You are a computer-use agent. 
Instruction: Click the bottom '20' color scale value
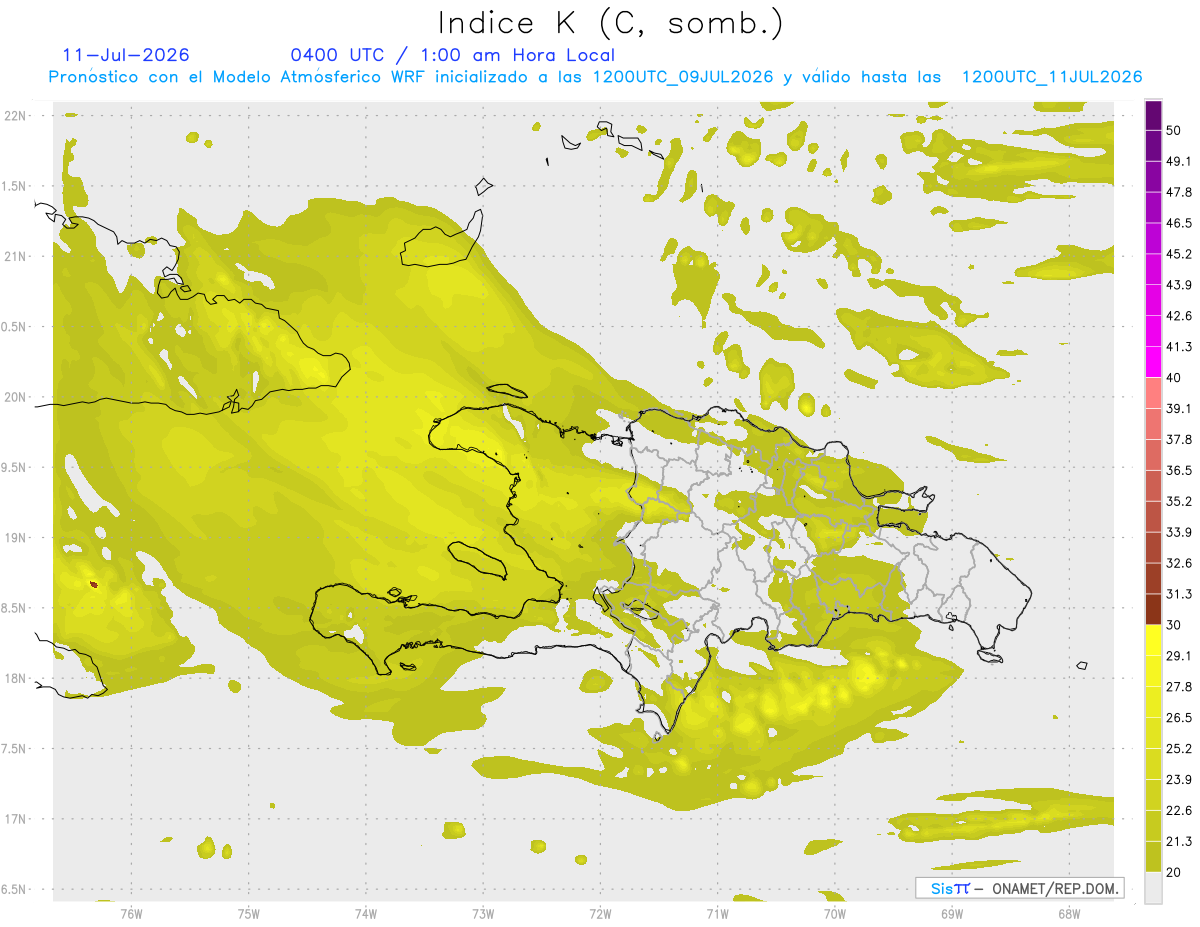[1174, 873]
